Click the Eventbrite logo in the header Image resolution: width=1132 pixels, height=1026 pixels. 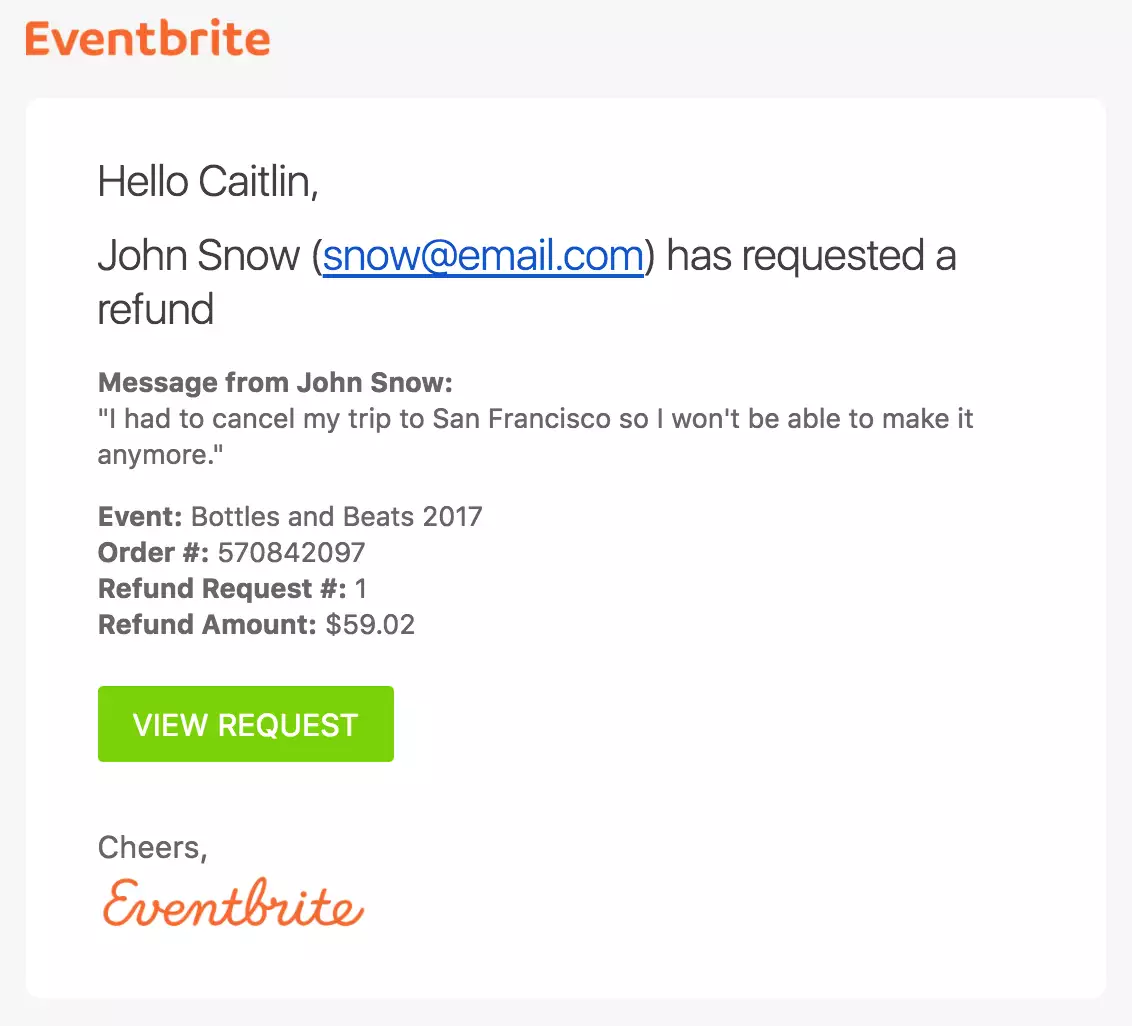coord(148,40)
